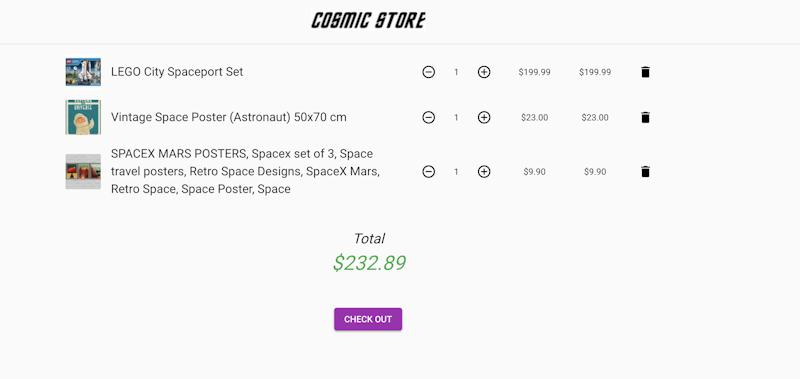Screen dimensions: 800x379
Task: Select Vintage Space Poster (Astronaut) 50x70 cm title
Action: pyautogui.click(x=229, y=117)
